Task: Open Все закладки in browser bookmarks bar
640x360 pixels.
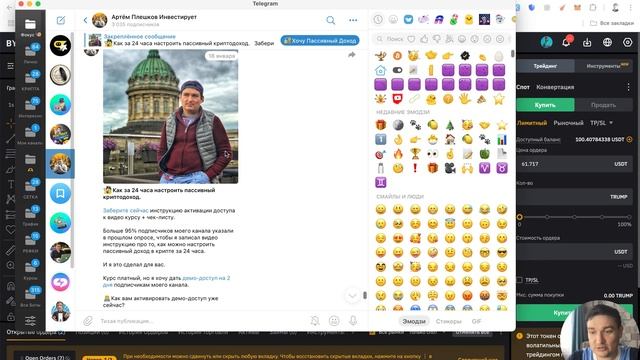Action: 612,23
